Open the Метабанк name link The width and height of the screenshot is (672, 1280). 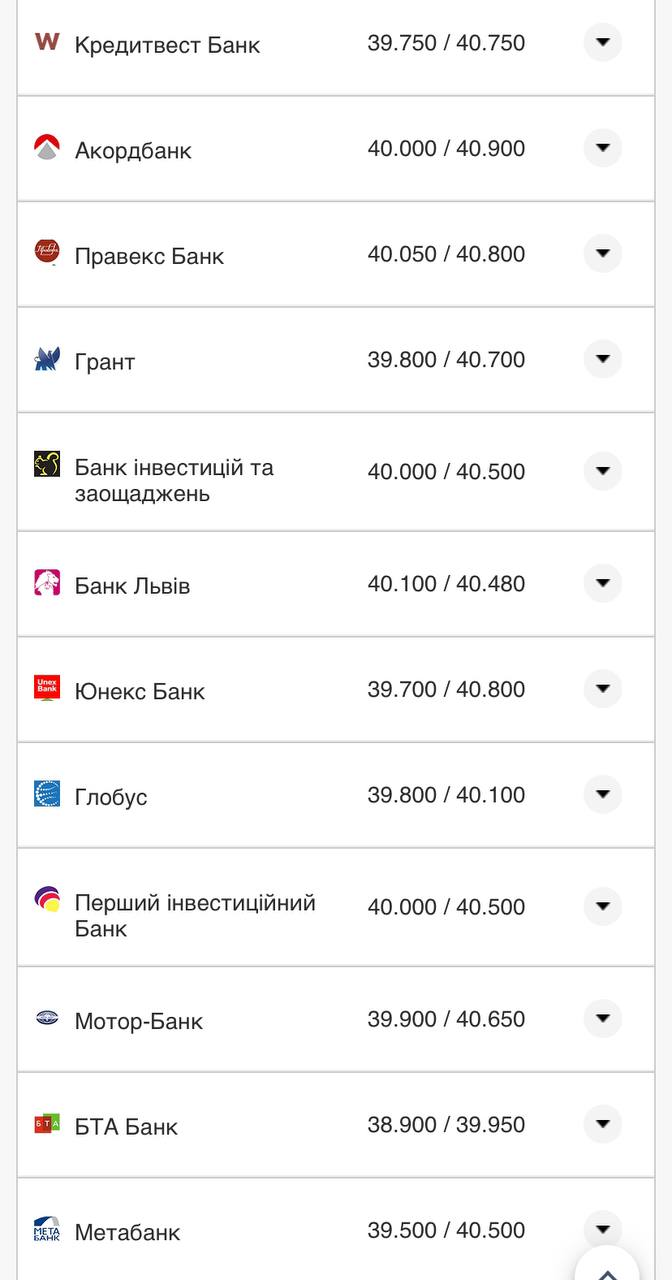[x=127, y=1232]
